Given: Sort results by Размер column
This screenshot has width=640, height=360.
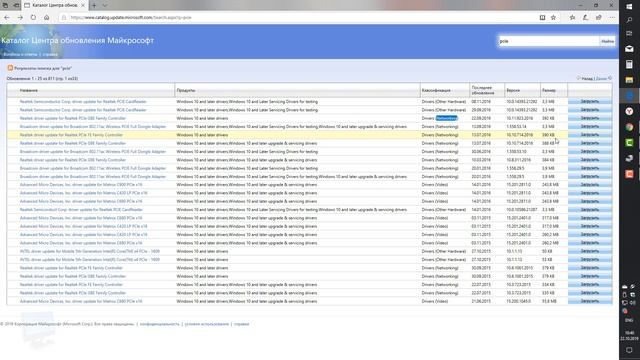Looking at the screenshot, I should click(549, 90).
